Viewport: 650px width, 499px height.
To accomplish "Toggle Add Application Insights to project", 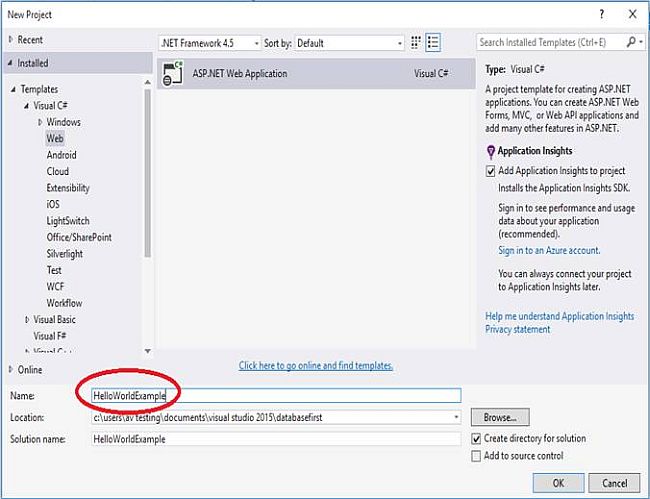I will tap(490, 171).
